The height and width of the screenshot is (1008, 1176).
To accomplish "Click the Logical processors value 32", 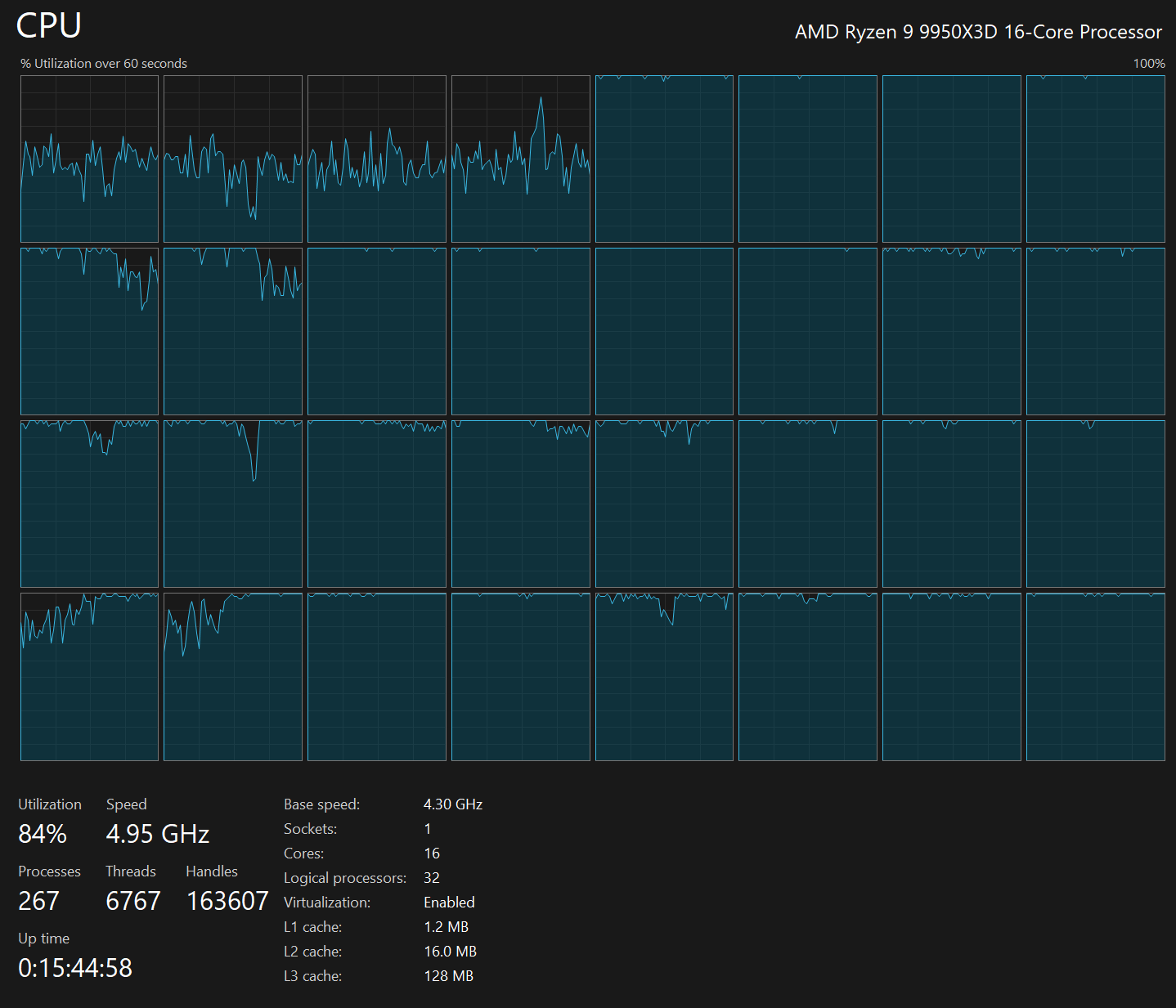I will [431, 877].
